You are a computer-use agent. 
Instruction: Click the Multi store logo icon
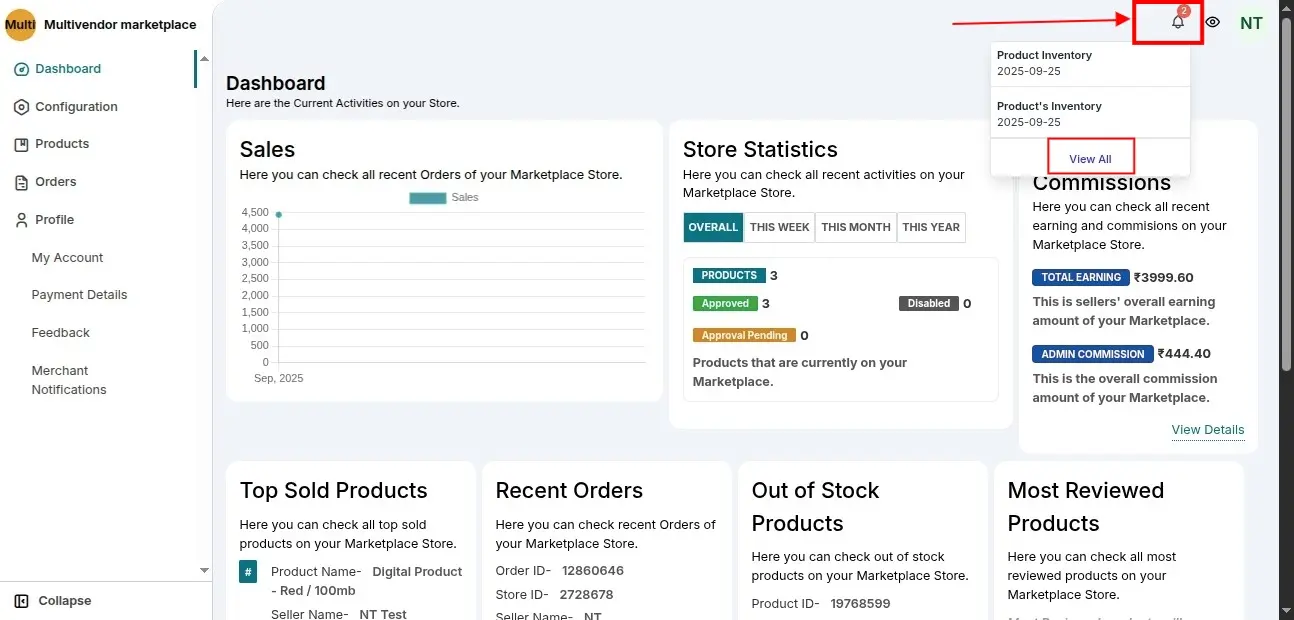pos(20,25)
